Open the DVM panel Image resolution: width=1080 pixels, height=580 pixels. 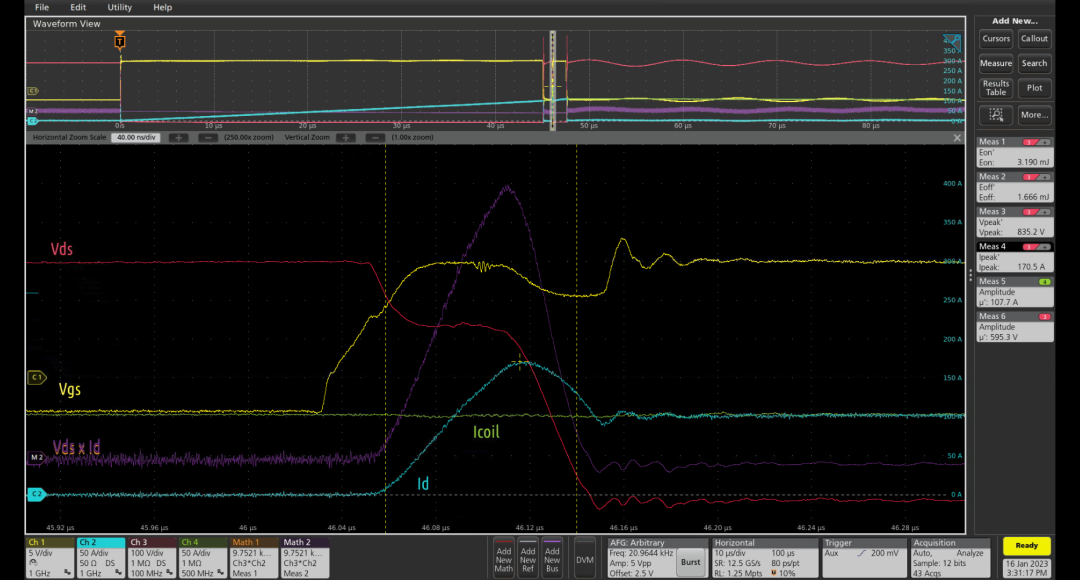point(584,558)
